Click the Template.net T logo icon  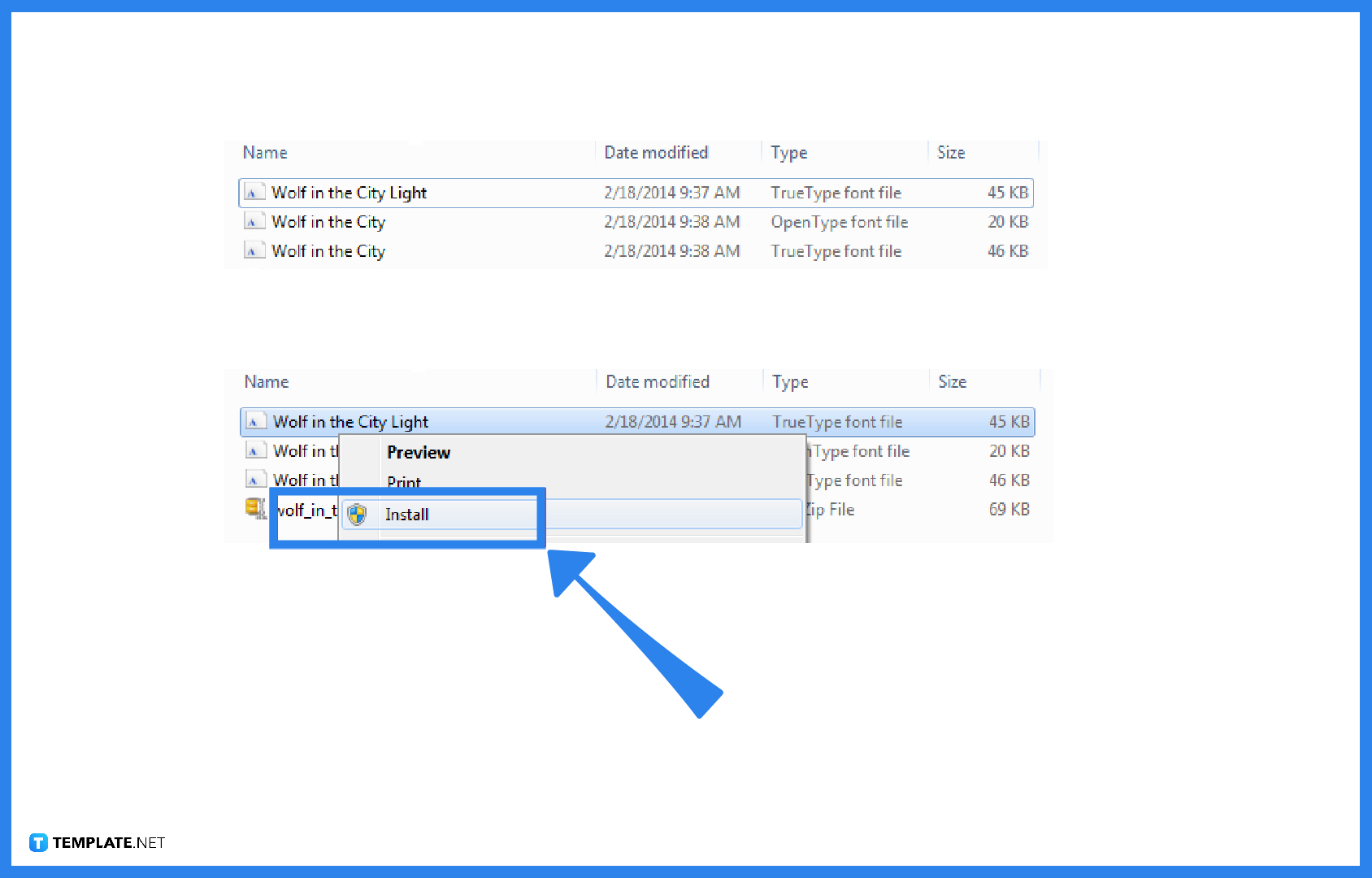click(x=37, y=842)
